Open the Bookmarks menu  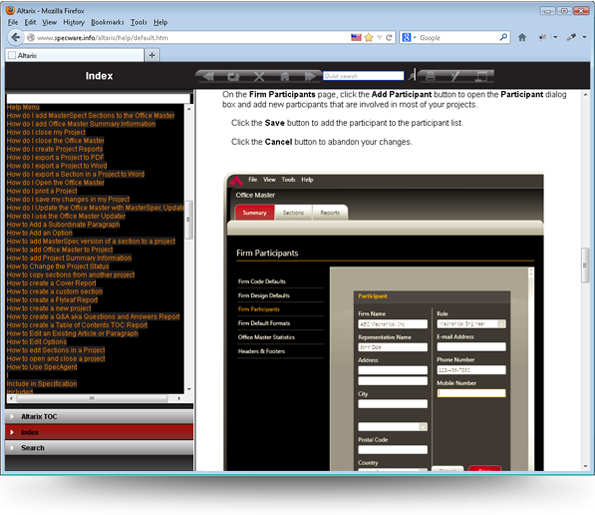tap(107, 22)
